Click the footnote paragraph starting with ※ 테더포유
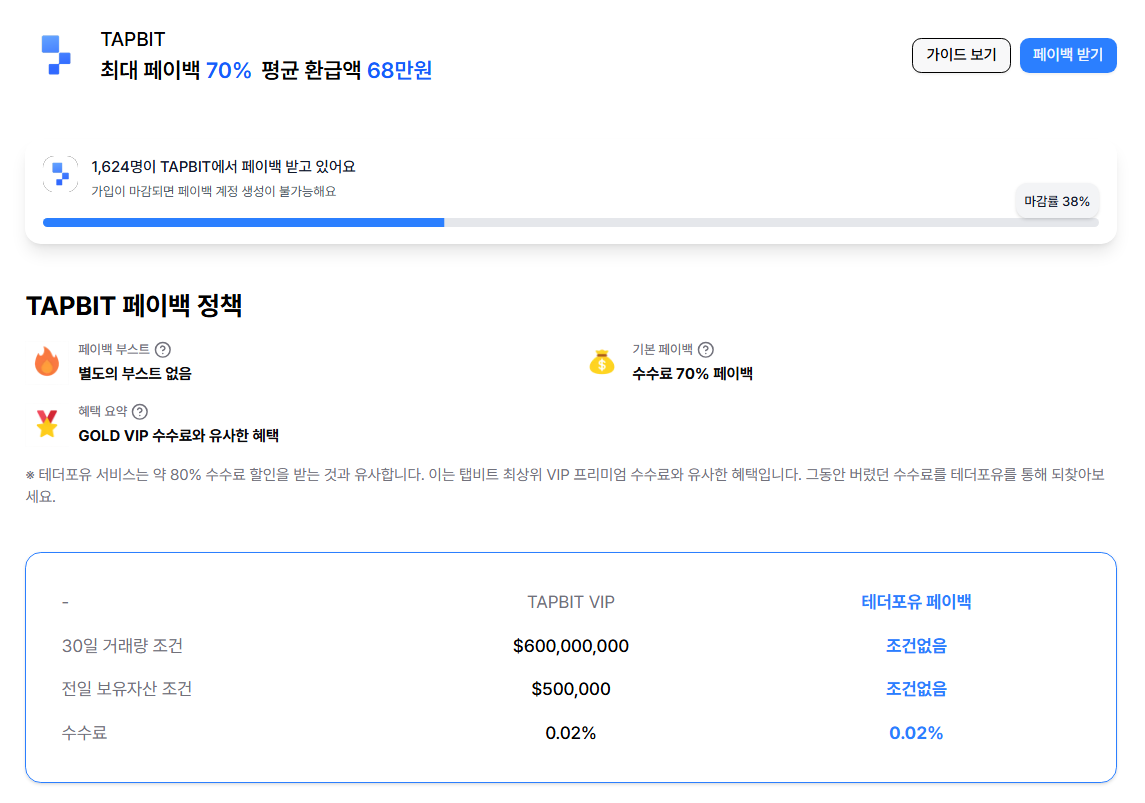The image size is (1145, 803). tap(565, 485)
